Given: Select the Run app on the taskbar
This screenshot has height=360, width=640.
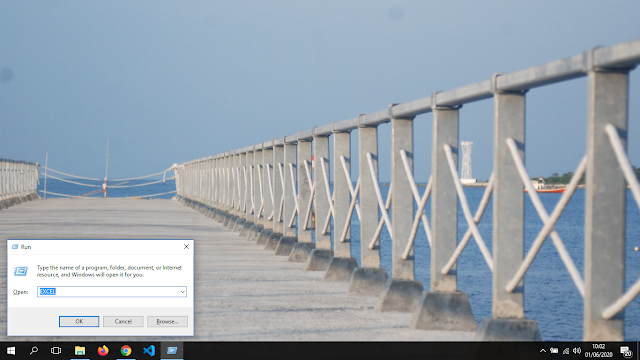Looking at the screenshot, I should point(172,351).
